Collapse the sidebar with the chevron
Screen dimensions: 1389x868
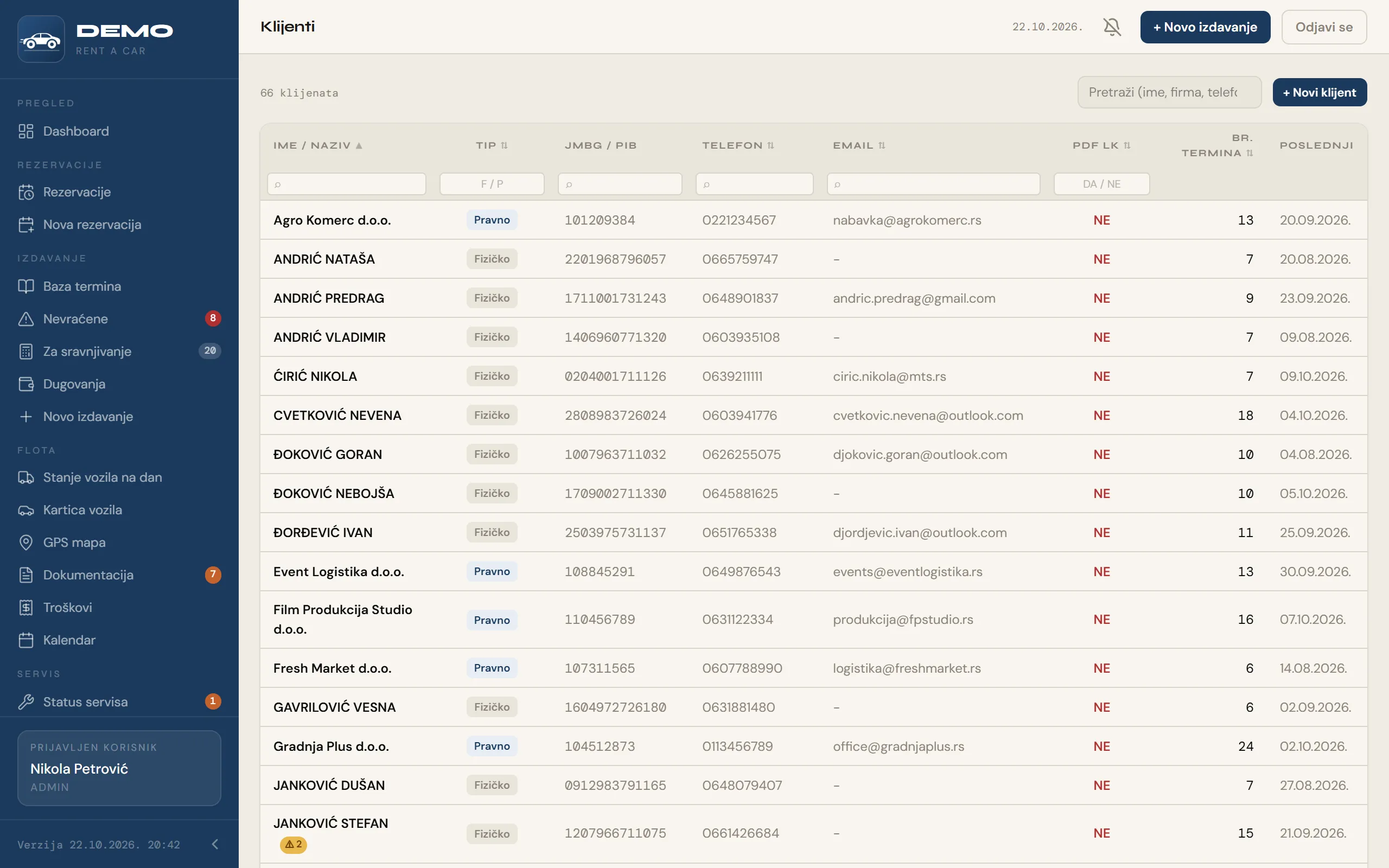click(215, 844)
